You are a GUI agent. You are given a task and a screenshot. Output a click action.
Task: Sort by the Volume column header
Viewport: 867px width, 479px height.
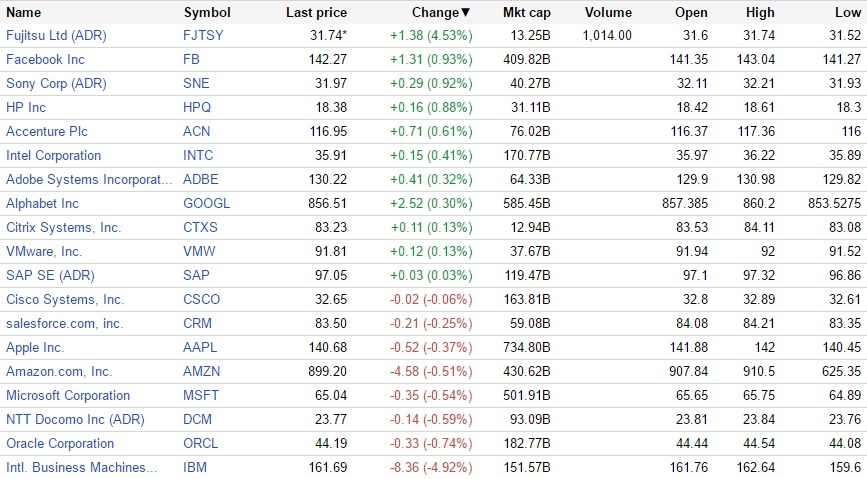[607, 13]
